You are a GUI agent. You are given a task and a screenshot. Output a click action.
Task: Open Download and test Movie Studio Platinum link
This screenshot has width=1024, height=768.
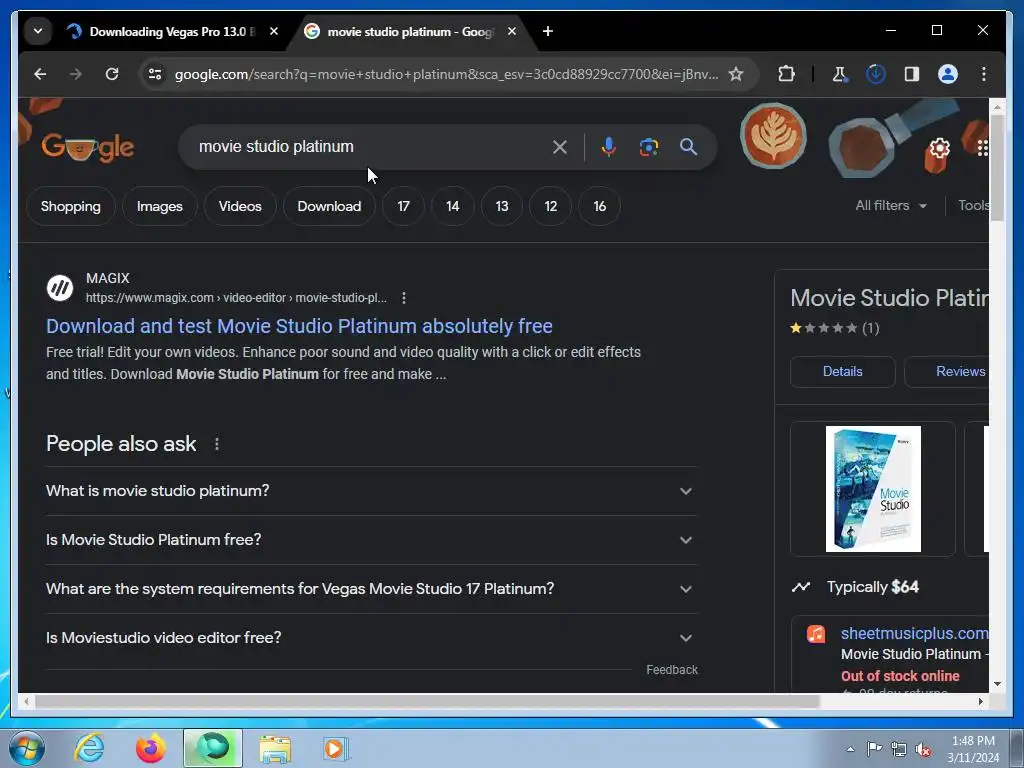[x=299, y=326]
